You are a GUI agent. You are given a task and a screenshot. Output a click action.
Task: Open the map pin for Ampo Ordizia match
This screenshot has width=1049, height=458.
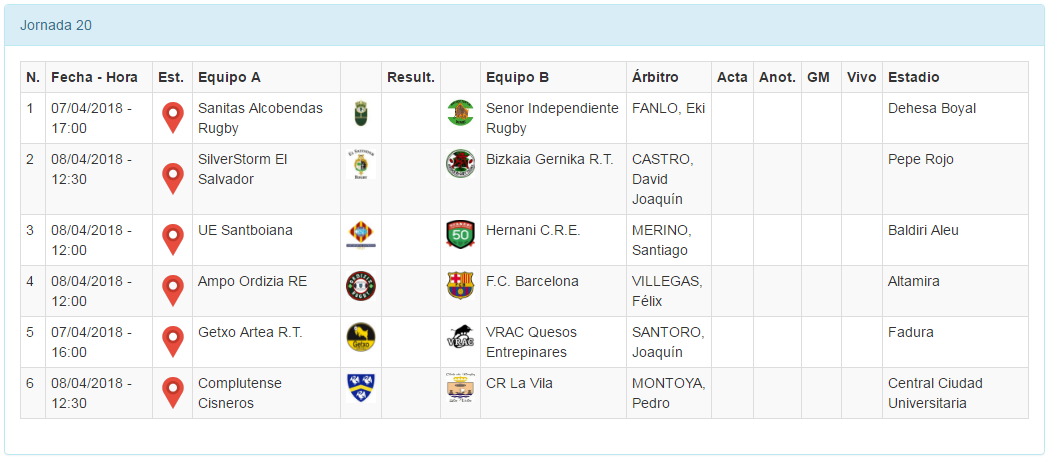[x=173, y=290]
